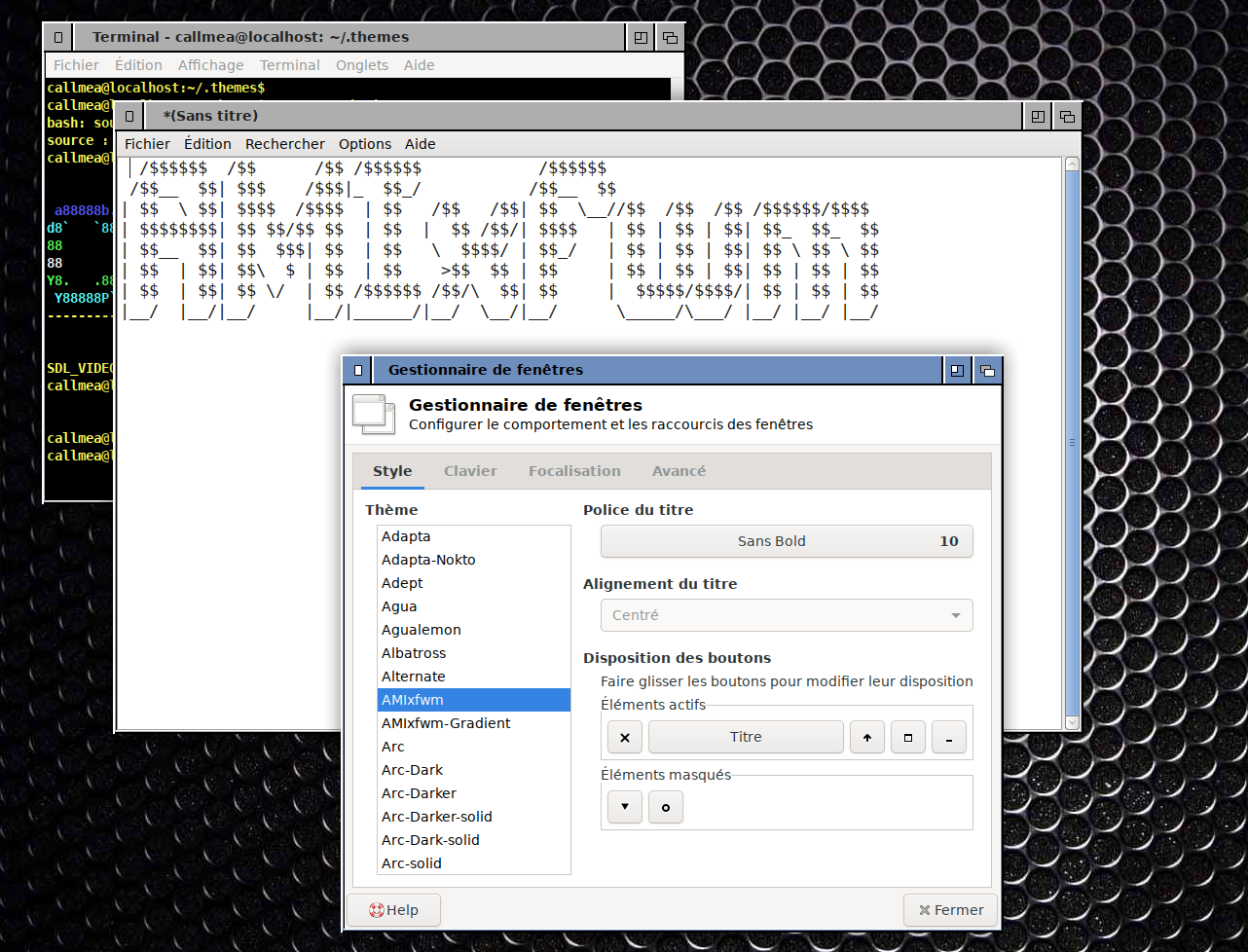The height and width of the screenshot is (952, 1248).
Task: Click the editor's vertical scrollbar thumb
Action: coord(1072,443)
